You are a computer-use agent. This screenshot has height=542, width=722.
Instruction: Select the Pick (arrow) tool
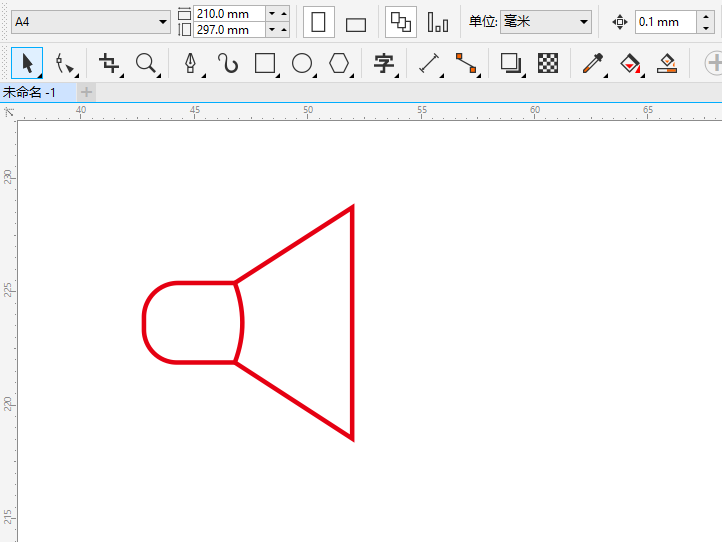click(27, 63)
